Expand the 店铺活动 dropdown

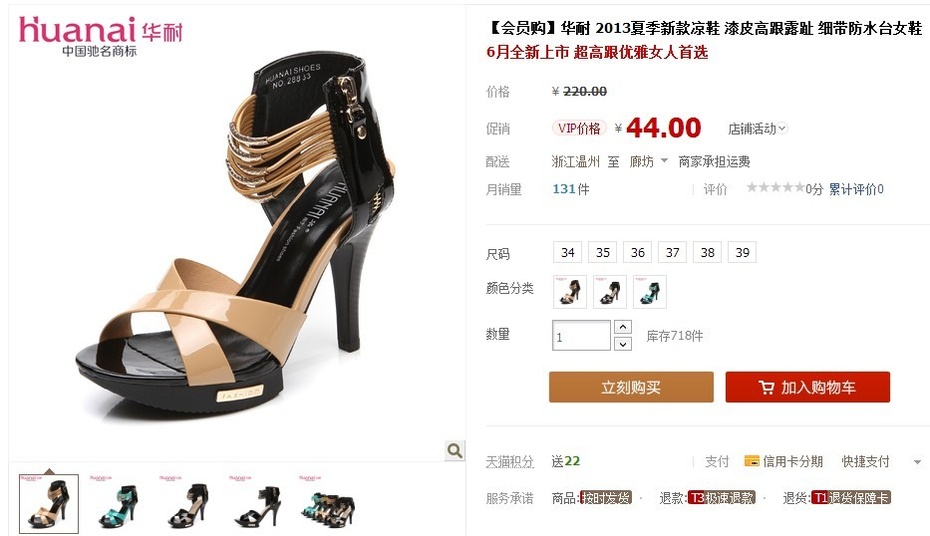(x=757, y=129)
